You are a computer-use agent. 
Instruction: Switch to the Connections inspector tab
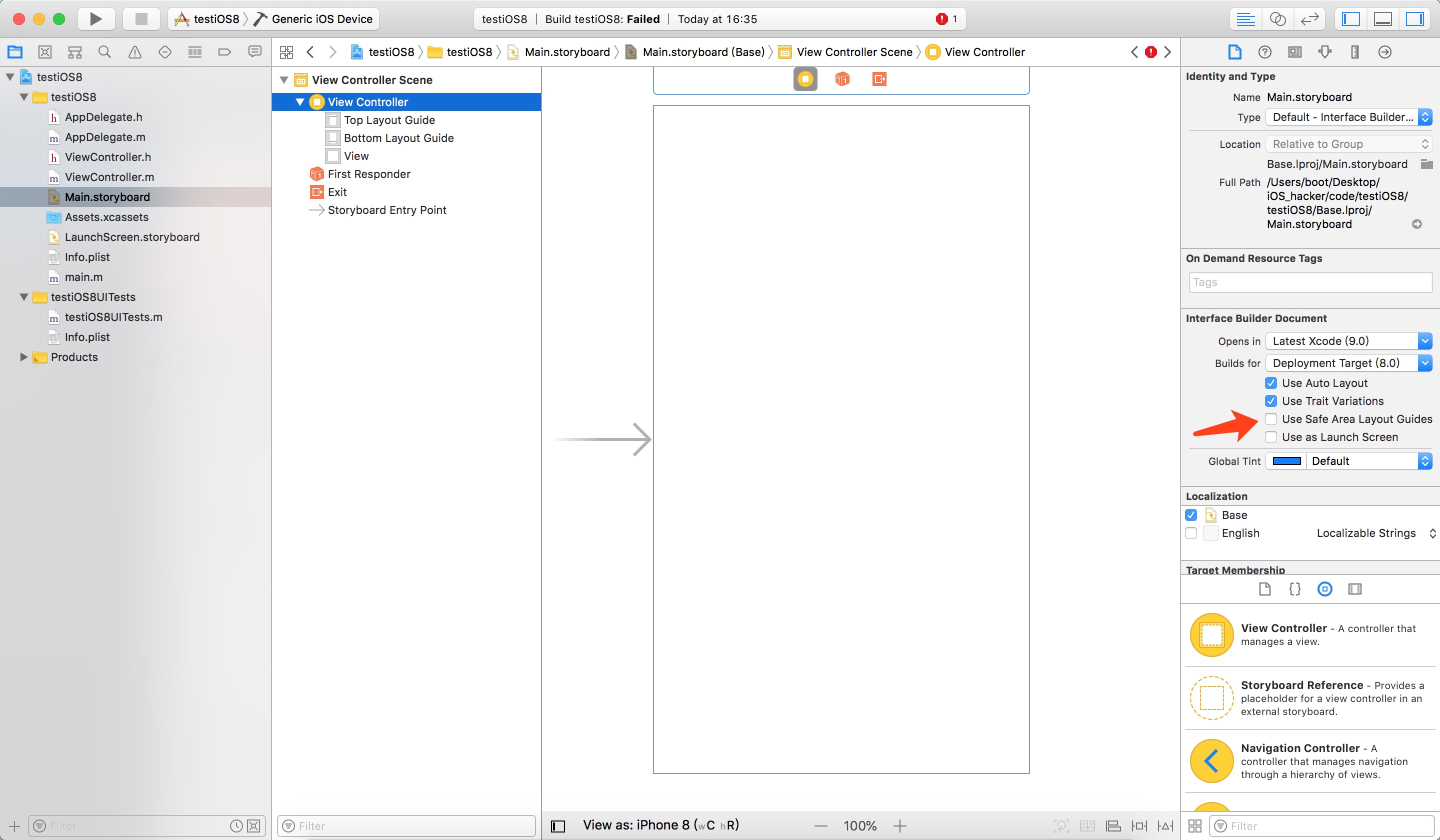[x=1384, y=52]
